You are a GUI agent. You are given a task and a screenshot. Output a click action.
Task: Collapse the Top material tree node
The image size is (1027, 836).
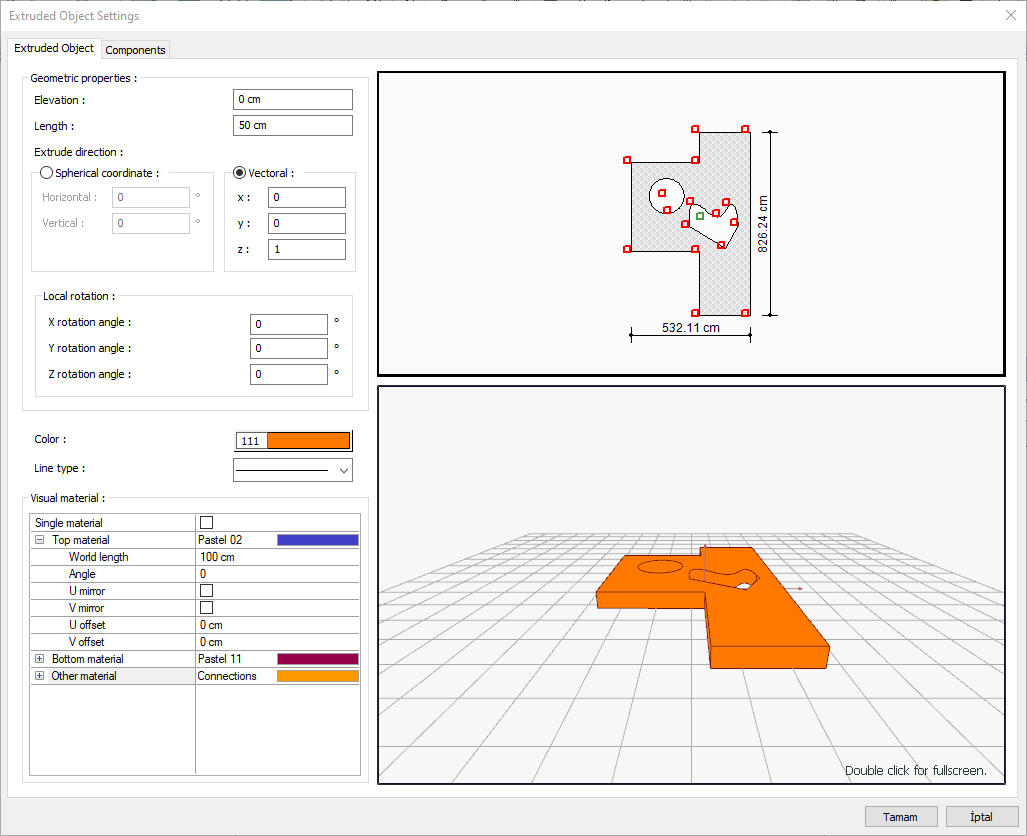(40, 540)
